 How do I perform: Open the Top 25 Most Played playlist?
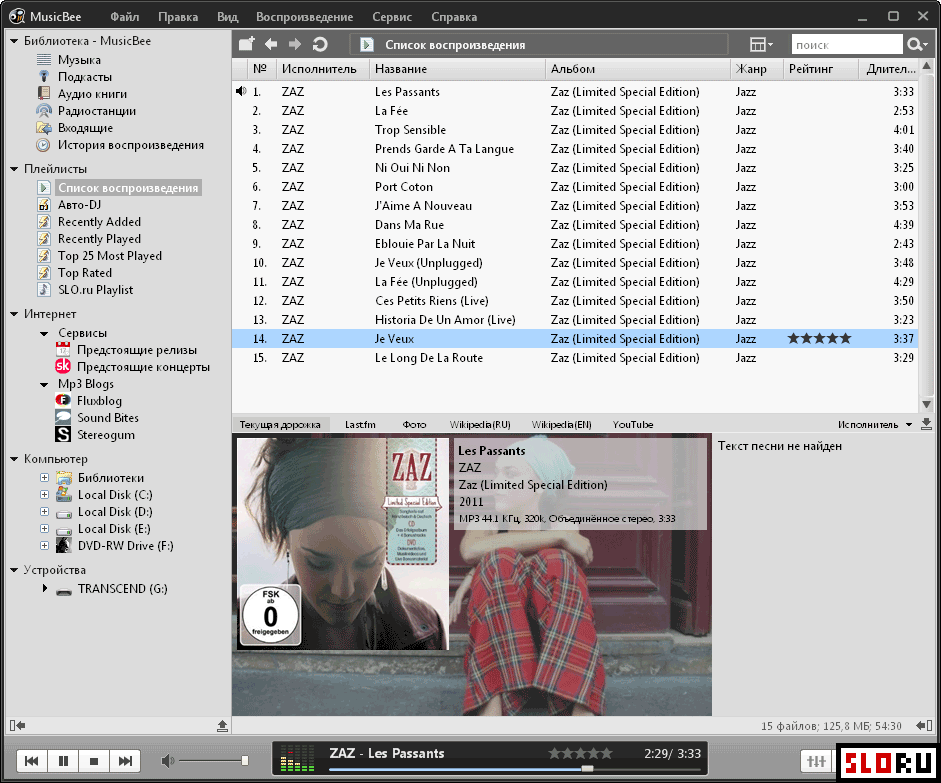pyautogui.click(x=109, y=256)
